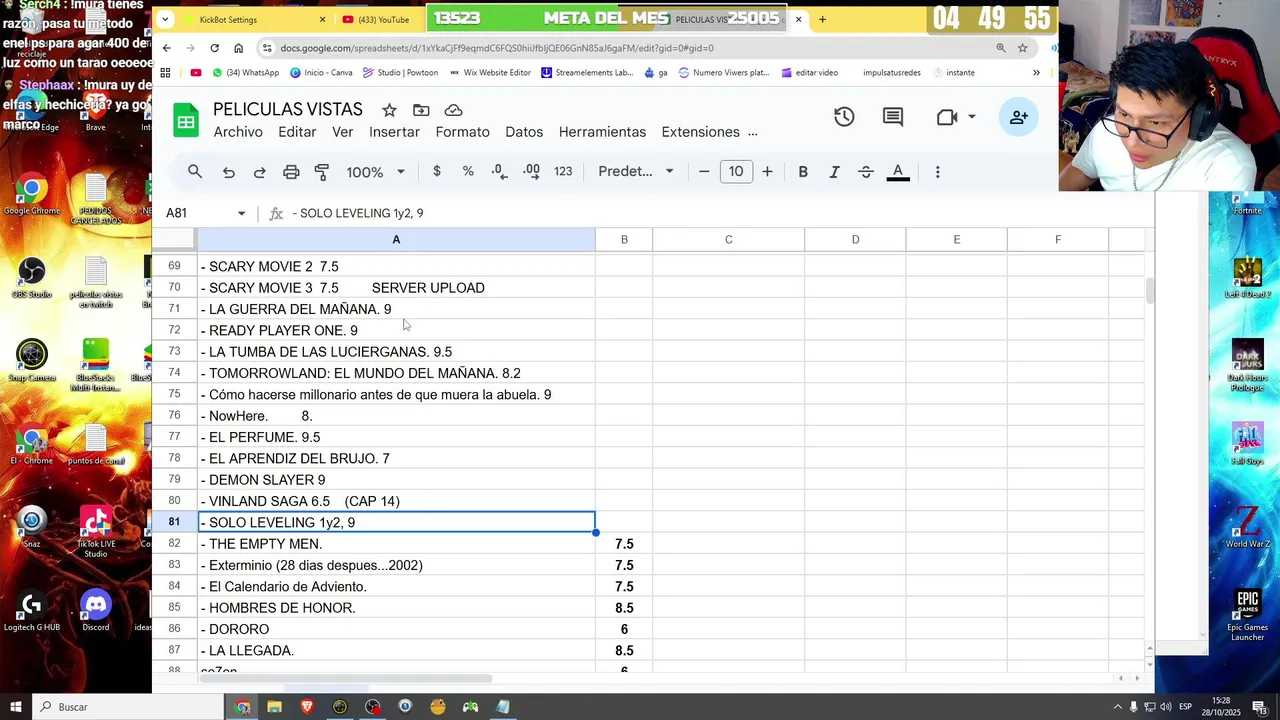The height and width of the screenshot is (720, 1280).
Task: Redo the last action
Action: [259, 172]
